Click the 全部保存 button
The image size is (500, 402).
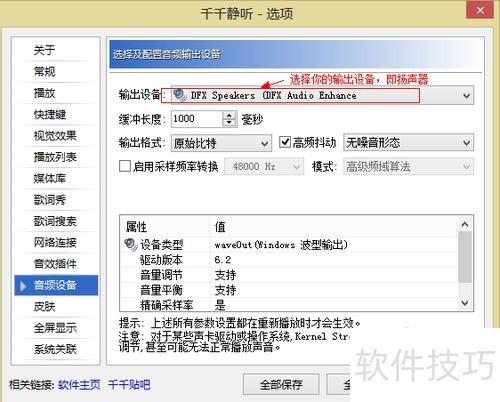[281, 385]
